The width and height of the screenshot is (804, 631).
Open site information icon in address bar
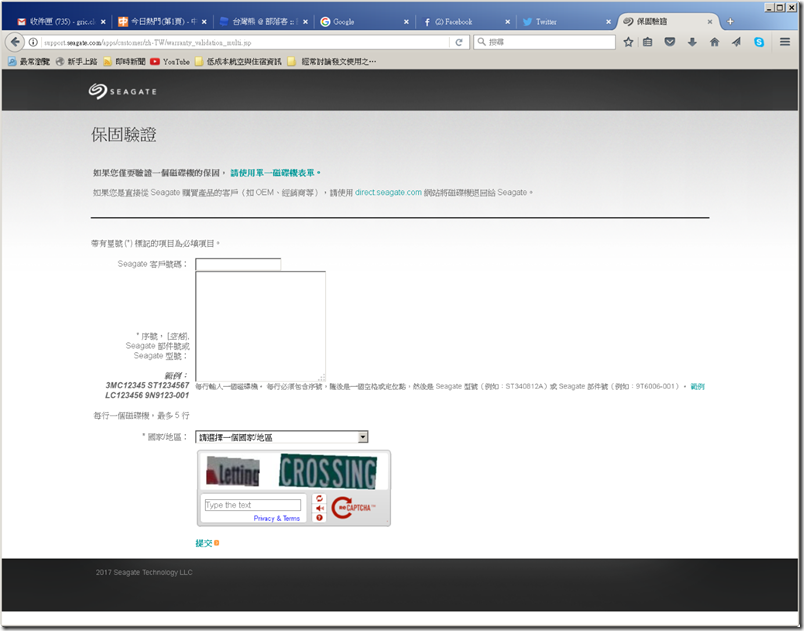tap(33, 42)
